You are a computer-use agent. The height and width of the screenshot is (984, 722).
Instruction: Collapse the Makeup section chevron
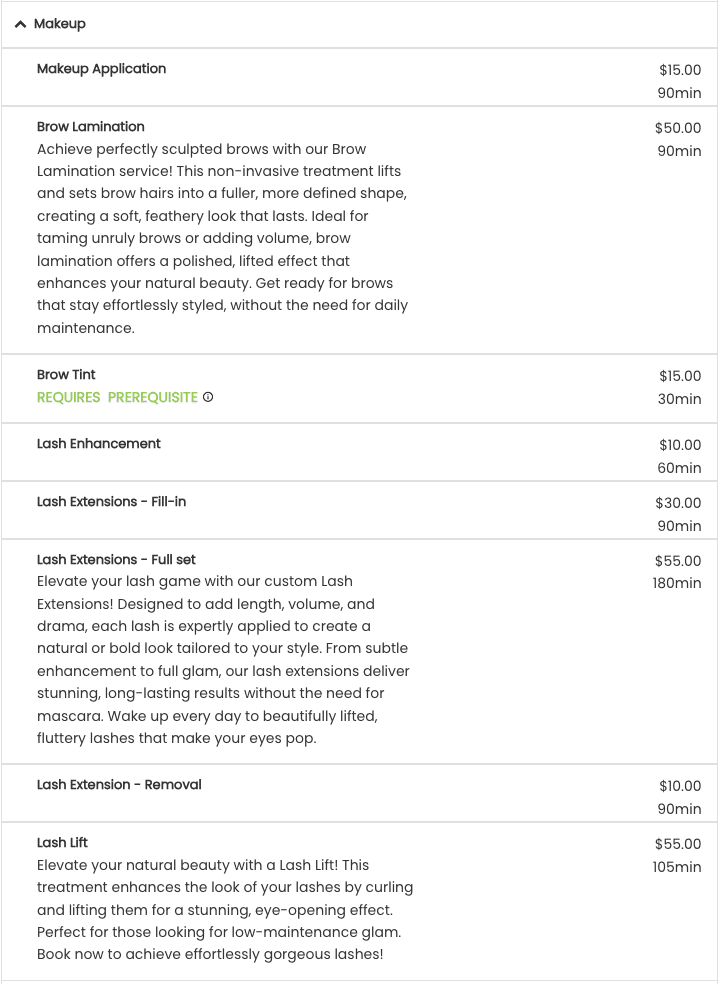[x=20, y=24]
